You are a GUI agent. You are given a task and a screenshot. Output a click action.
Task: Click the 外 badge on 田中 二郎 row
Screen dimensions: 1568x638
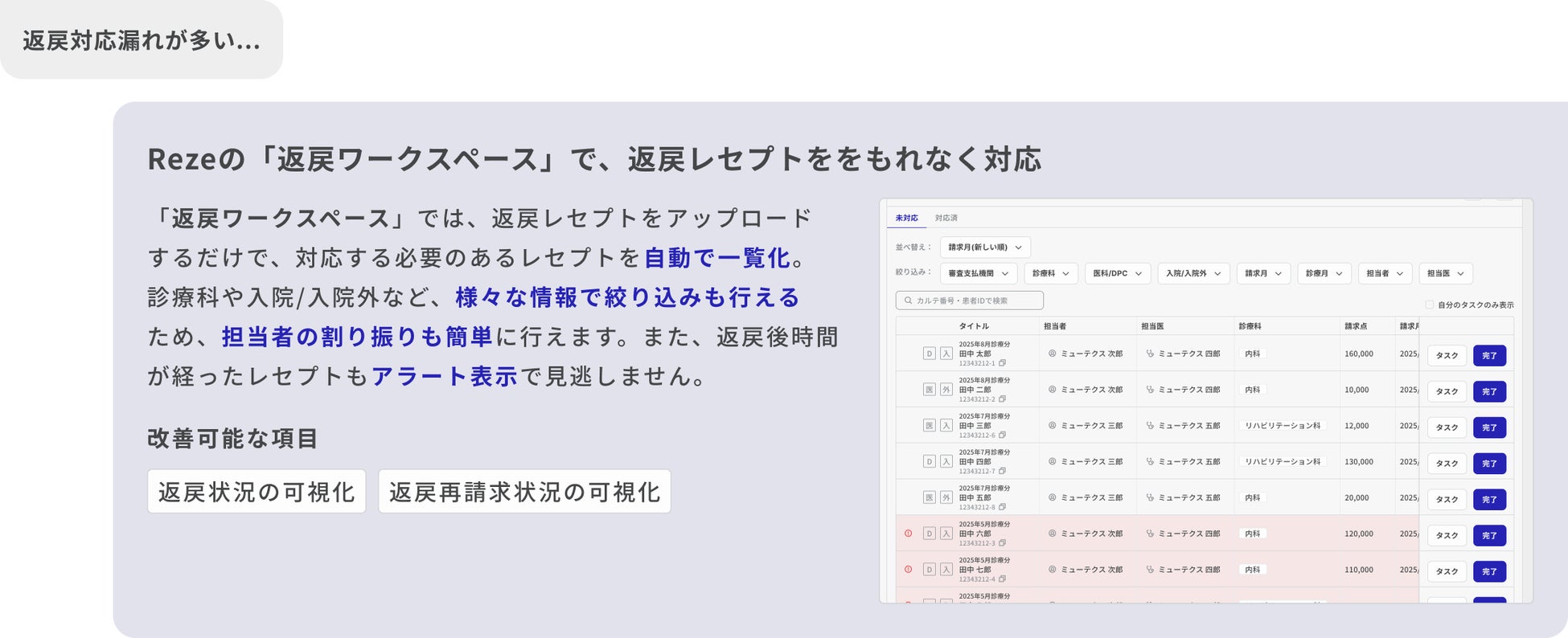point(946,390)
